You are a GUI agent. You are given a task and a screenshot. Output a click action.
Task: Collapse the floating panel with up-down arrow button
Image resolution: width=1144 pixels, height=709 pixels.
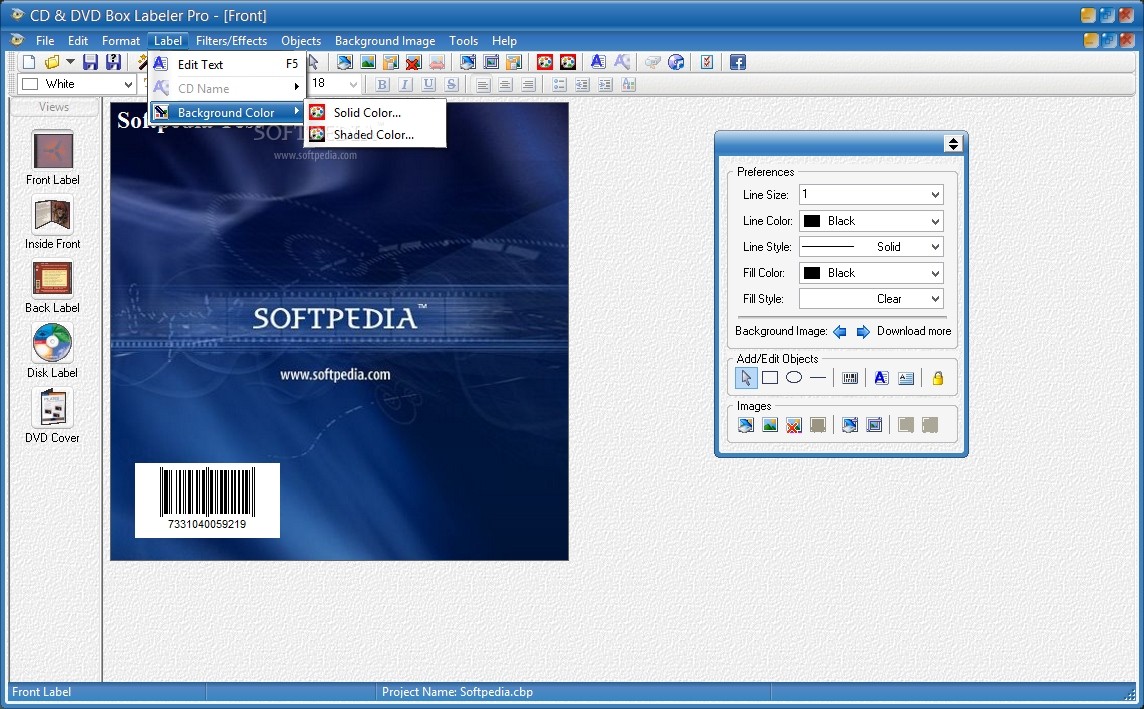[x=953, y=144]
